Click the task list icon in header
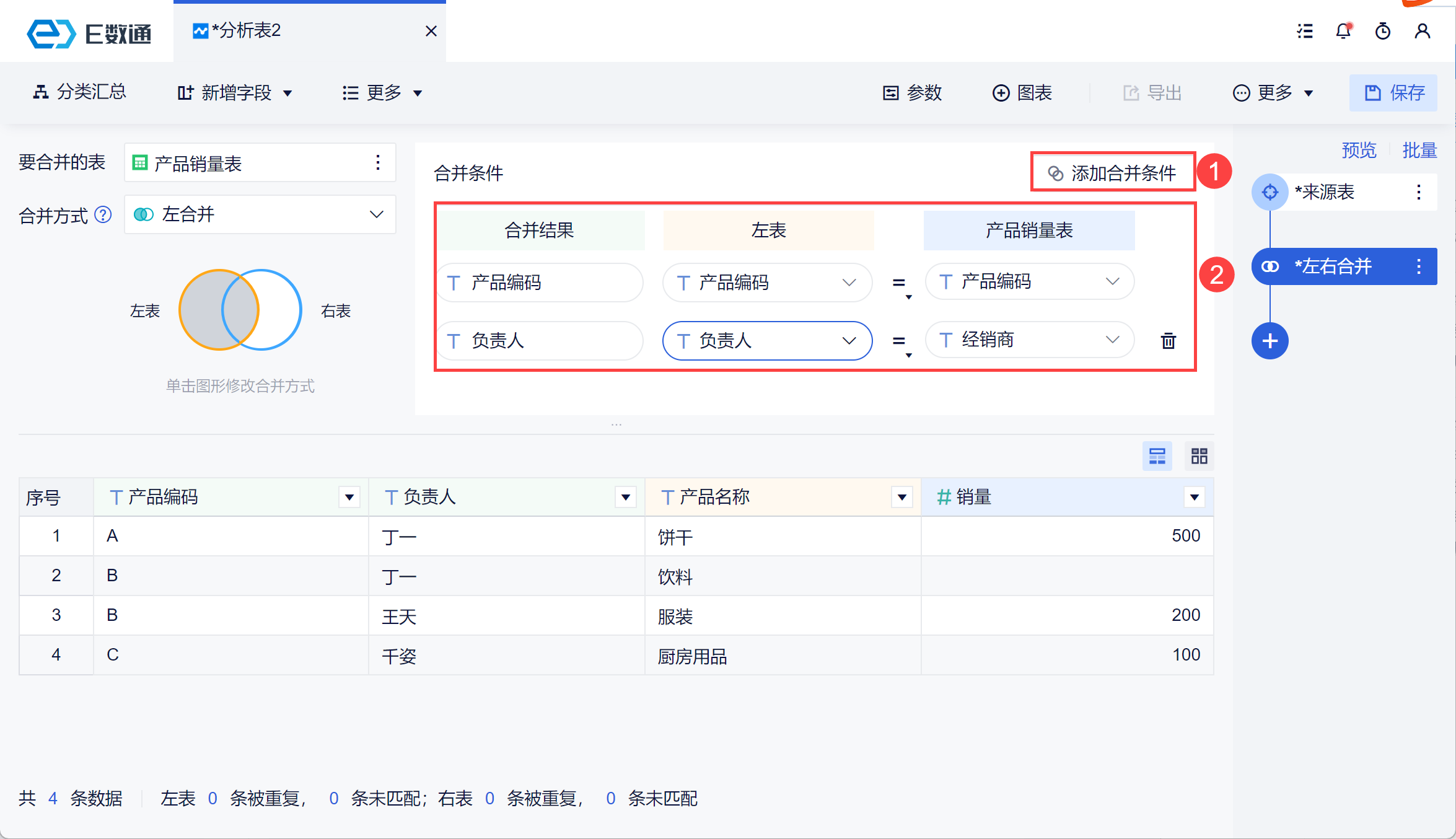The image size is (1456, 839). point(1305,31)
